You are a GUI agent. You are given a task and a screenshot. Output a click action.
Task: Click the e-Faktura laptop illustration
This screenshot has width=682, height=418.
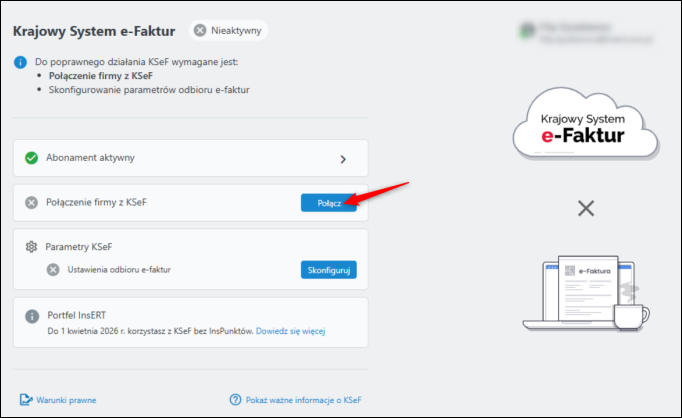tap(586, 294)
